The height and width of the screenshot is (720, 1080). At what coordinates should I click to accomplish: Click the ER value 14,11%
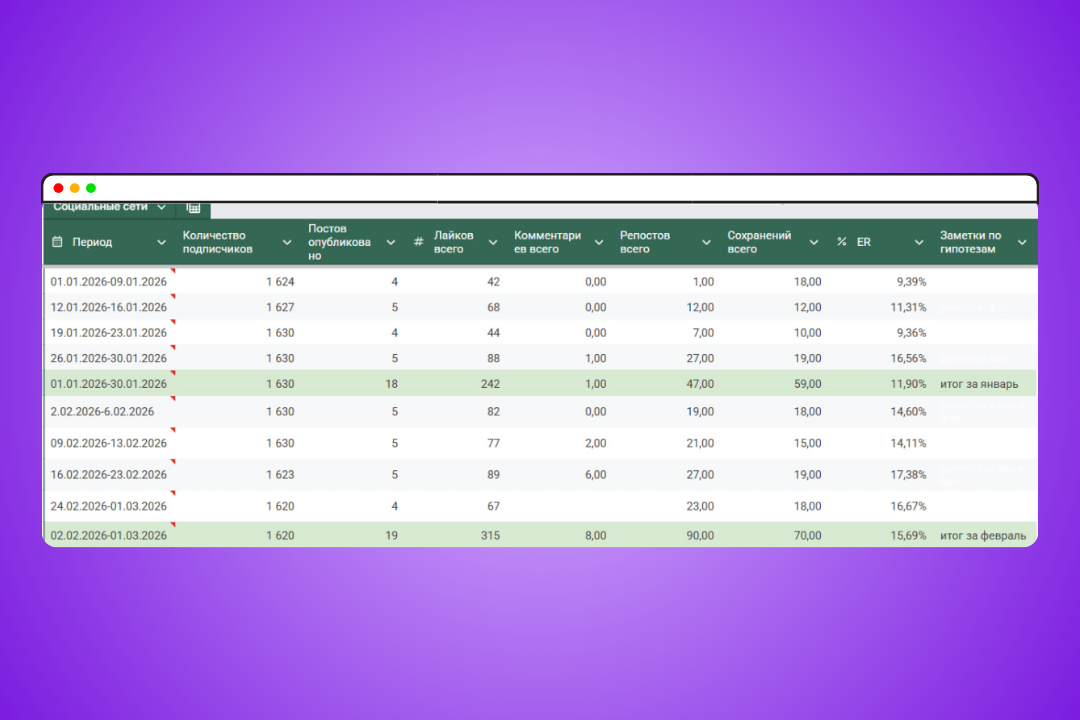(x=908, y=443)
